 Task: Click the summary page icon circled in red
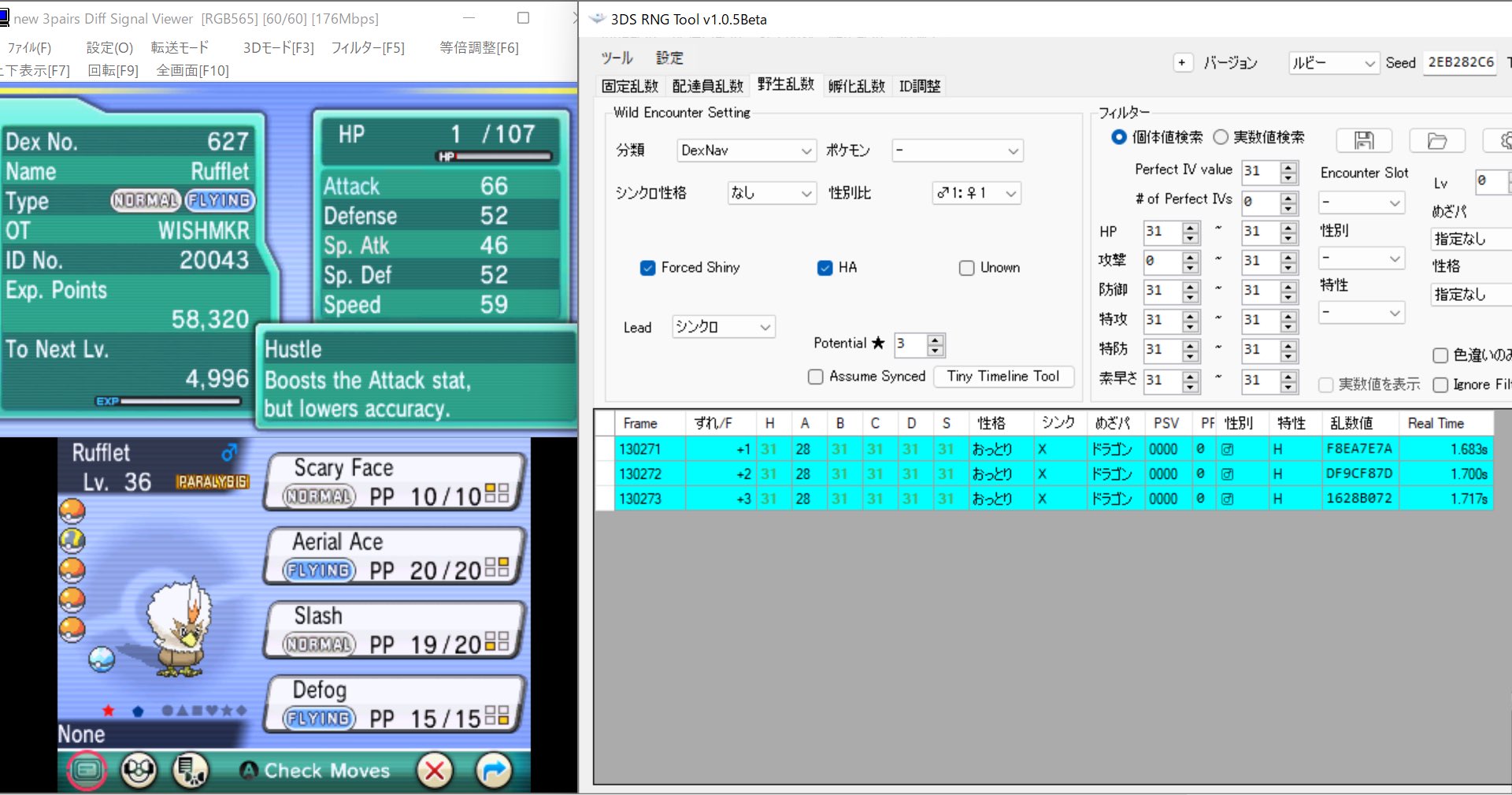[87, 771]
